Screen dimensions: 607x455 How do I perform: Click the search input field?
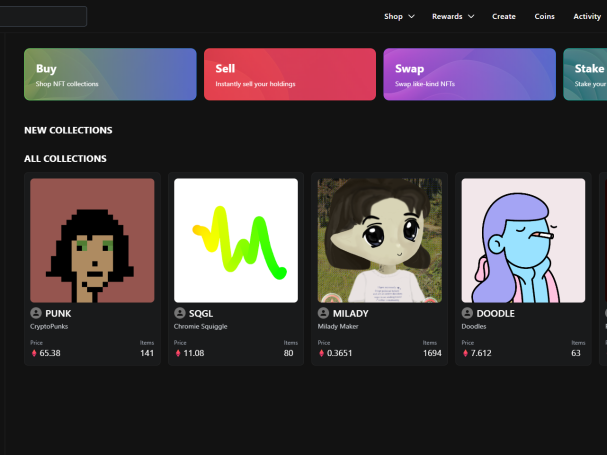43,16
